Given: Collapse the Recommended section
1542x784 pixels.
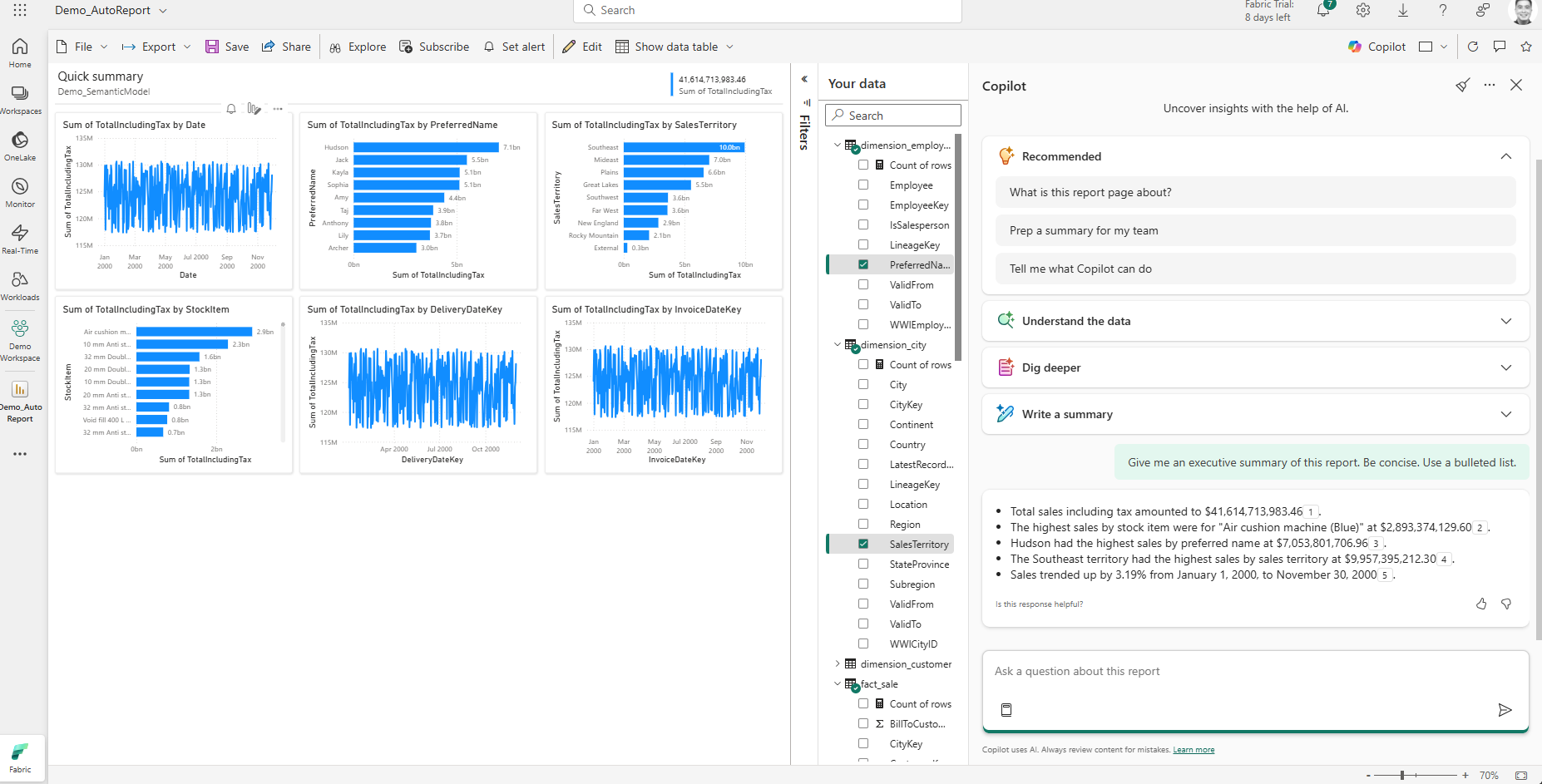Looking at the screenshot, I should pos(1506,156).
